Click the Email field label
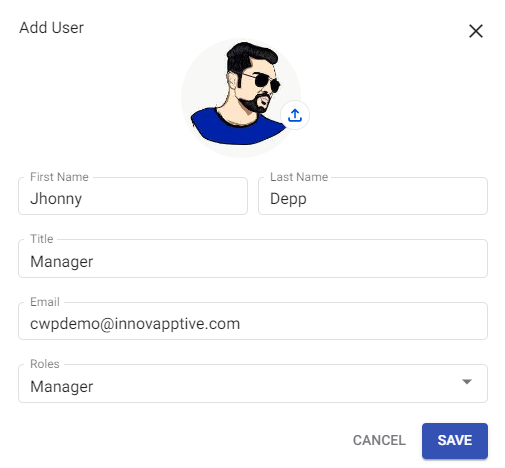The height and width of the screenshot is (468, 505). point(45,302)
